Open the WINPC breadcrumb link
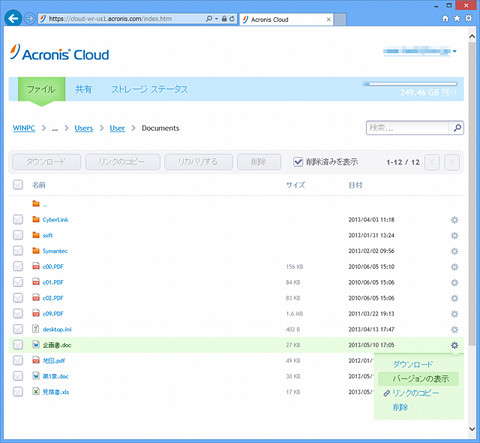This screenshot has width=480, height=443. click(24, 128)
